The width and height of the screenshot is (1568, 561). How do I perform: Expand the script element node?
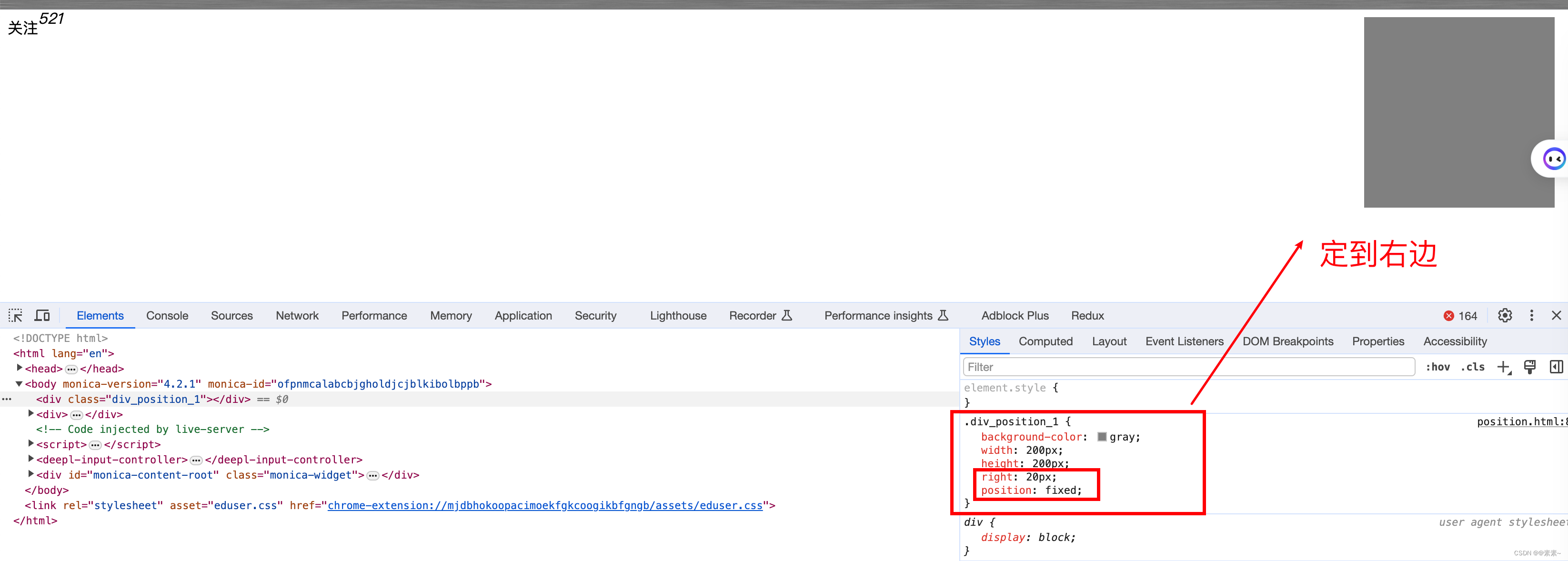coord(31,443)
